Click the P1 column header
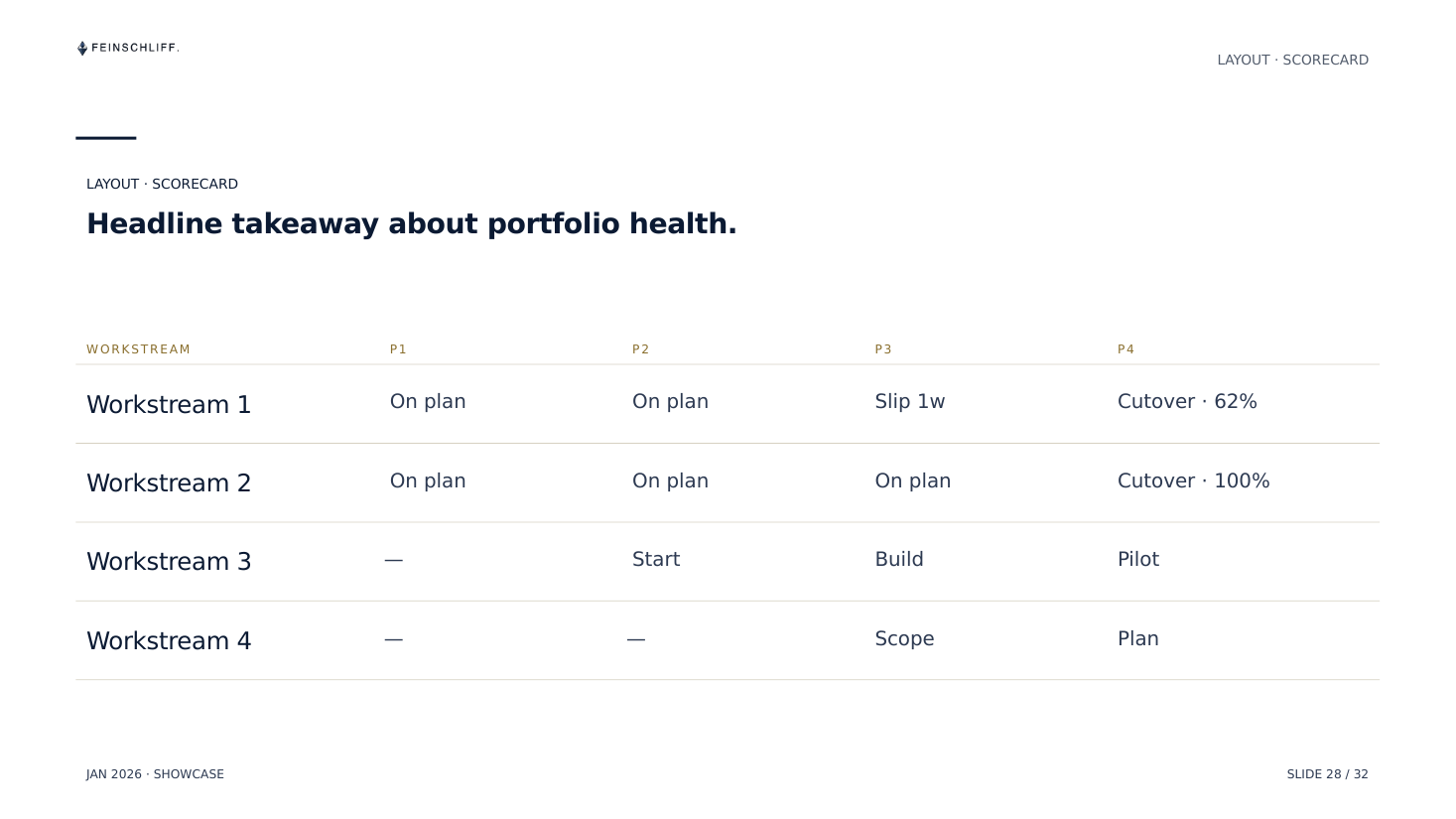The image size is (1456, 819). coord(398,349)
